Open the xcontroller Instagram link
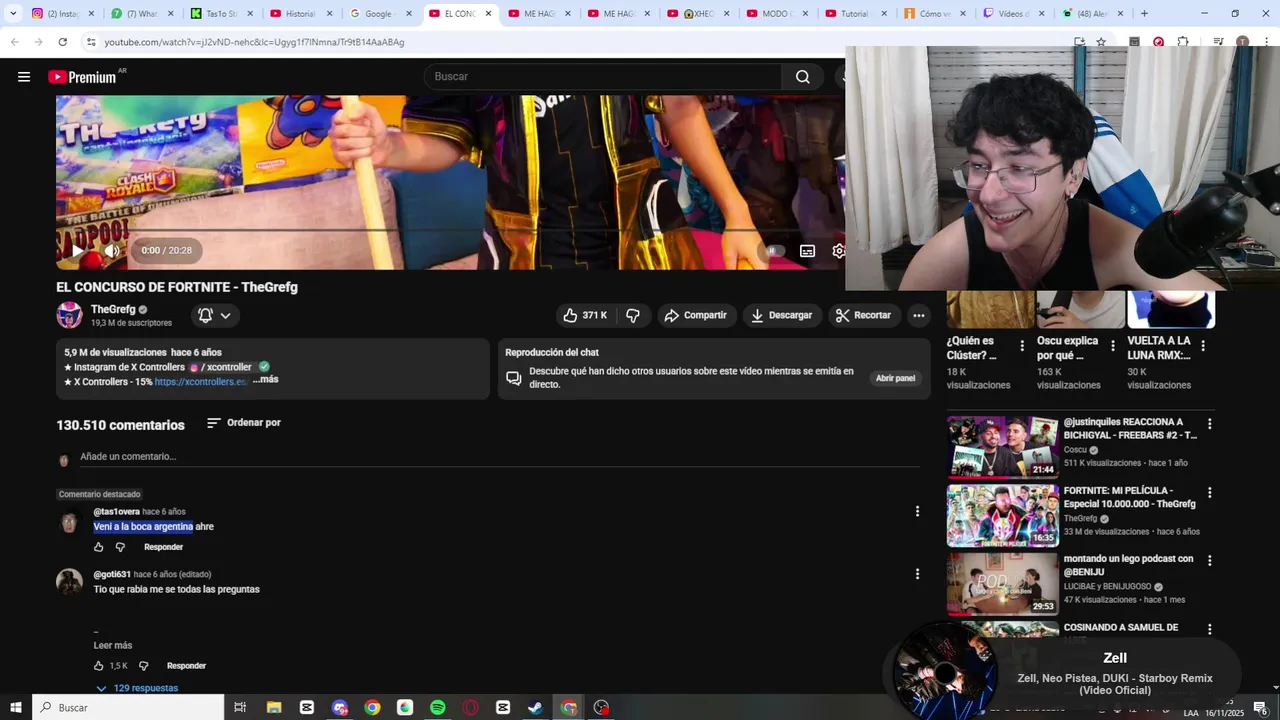 [221, 367]
